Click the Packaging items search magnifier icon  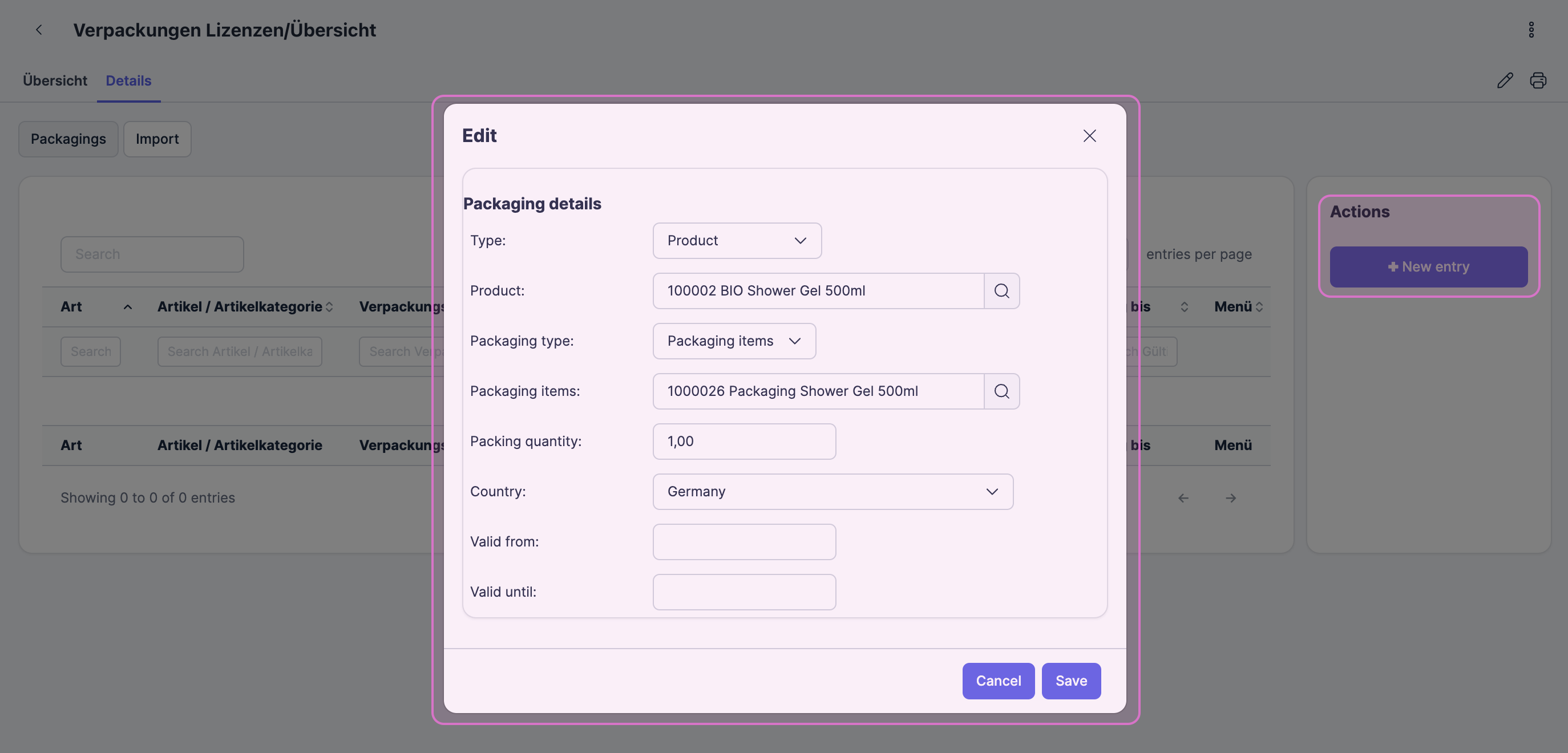1001,391
